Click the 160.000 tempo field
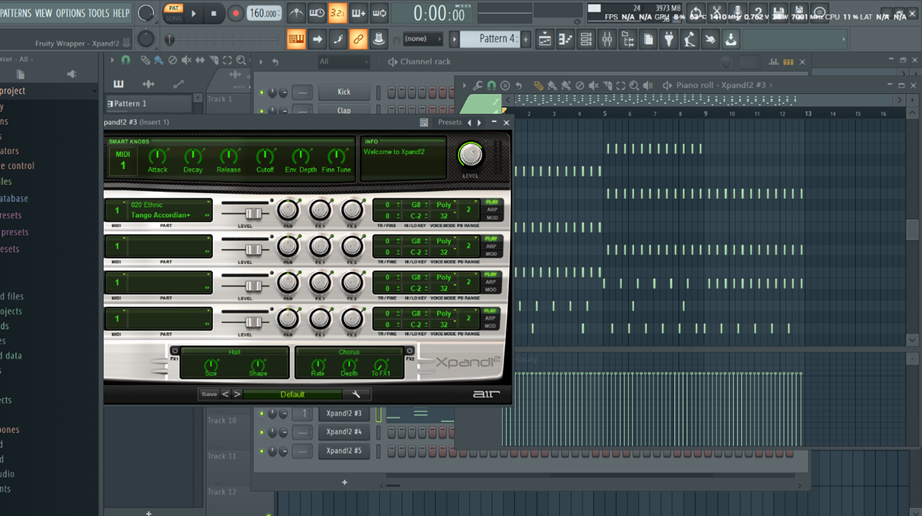The height and width of the screenshot is (516, 922). coord(263,13)
